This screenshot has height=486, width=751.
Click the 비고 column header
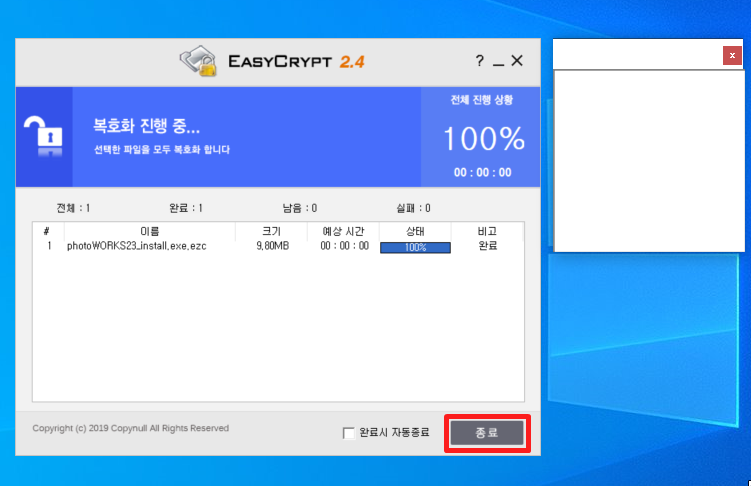pos(487,231)
